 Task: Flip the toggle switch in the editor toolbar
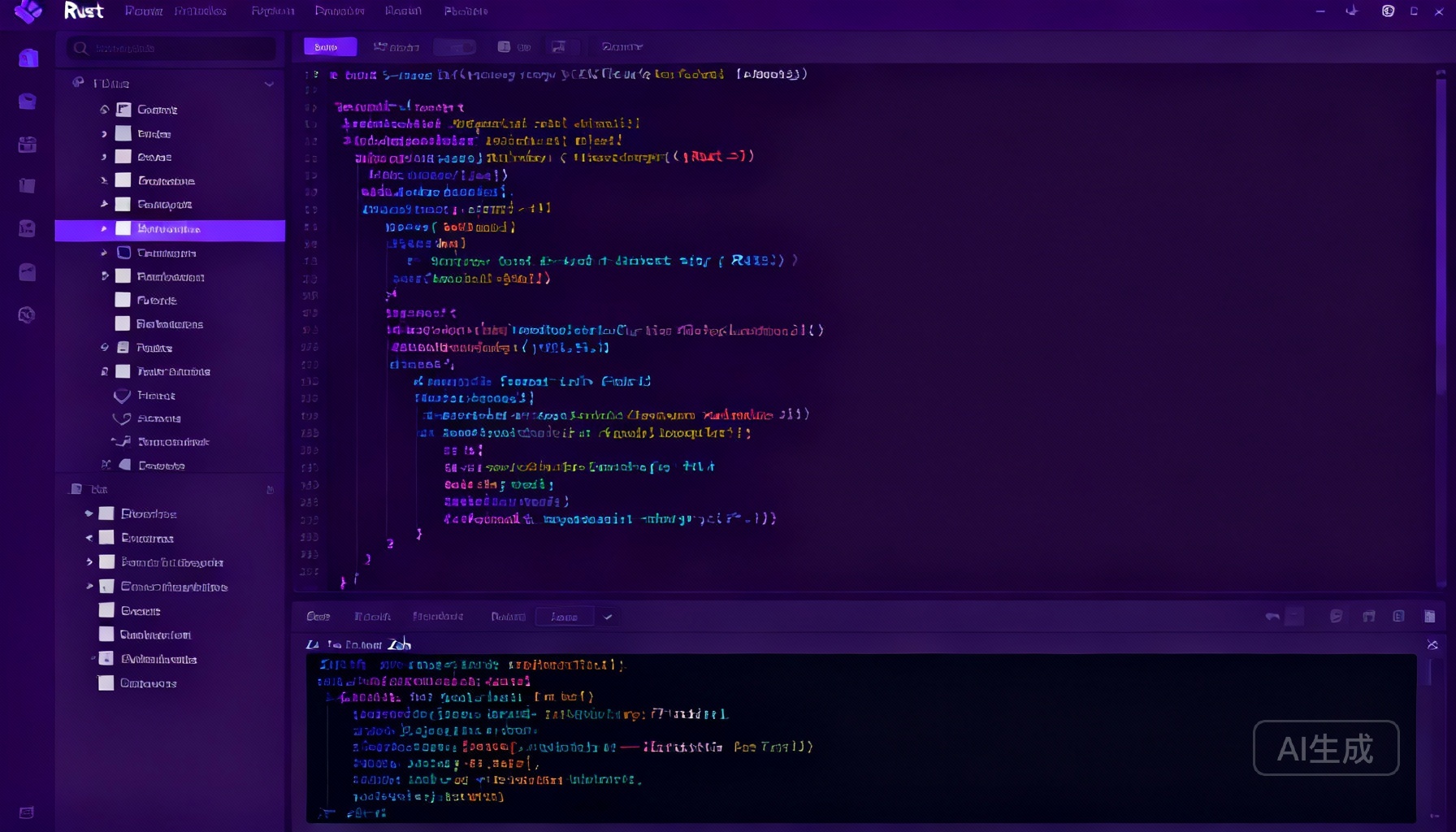coord(453,46)
